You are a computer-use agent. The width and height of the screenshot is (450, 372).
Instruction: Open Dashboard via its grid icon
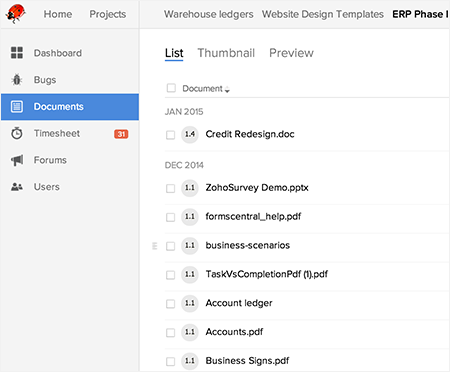point(17,53)
